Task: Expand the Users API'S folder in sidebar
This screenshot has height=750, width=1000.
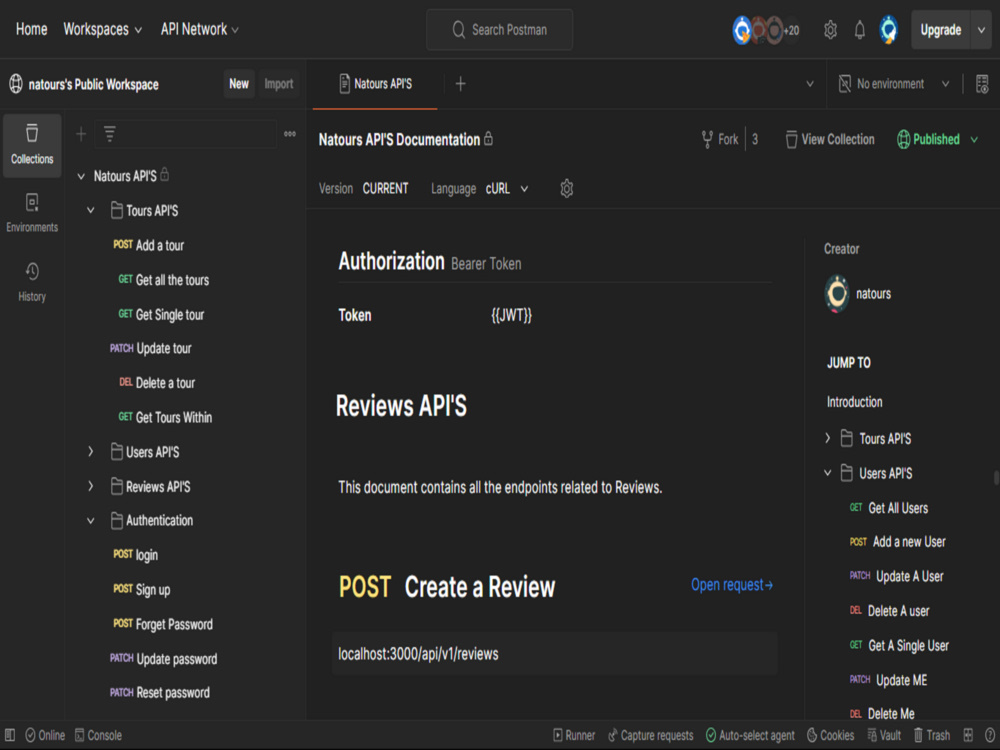Action: 91,452
